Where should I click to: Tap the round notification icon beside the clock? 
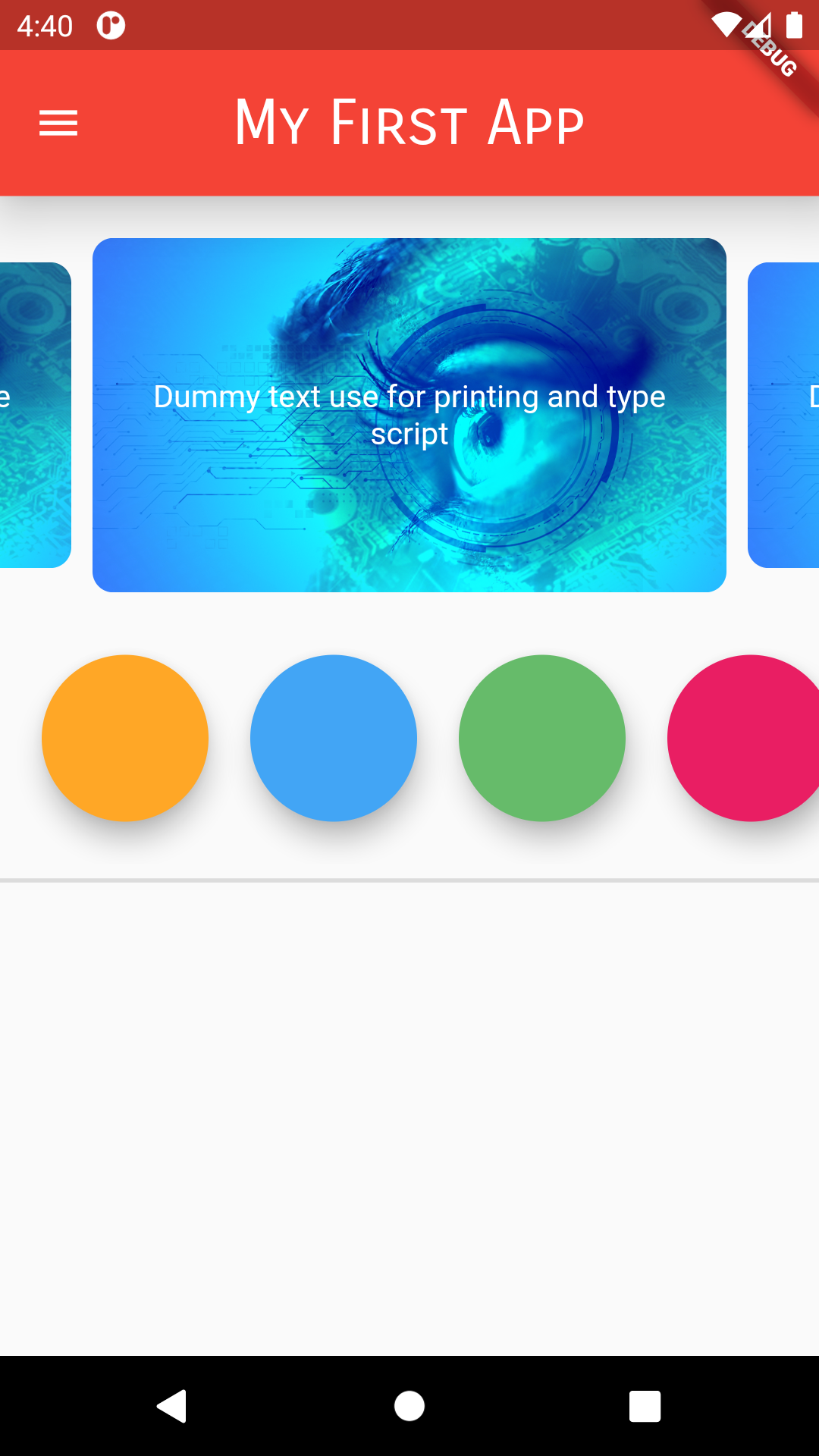pos(111,26)
